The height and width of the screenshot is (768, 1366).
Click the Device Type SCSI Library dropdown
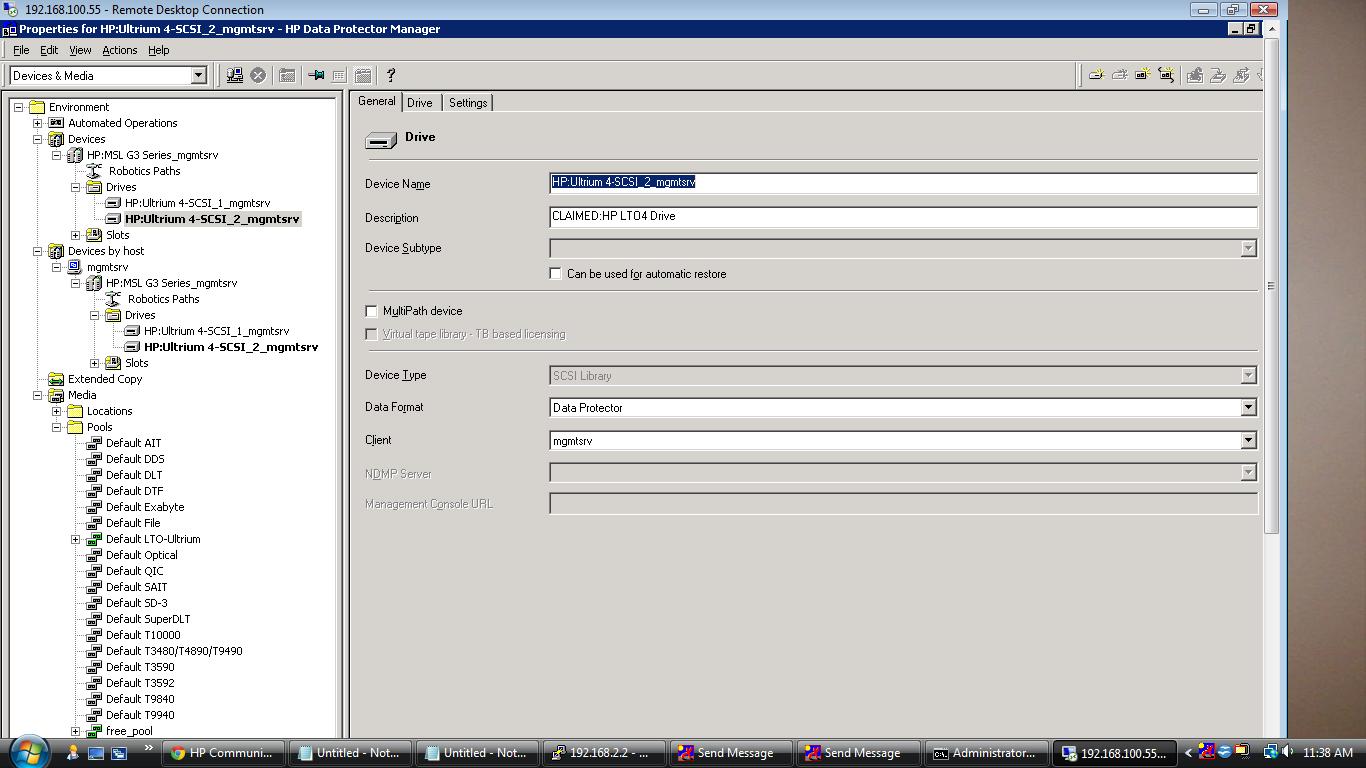click(x=903, y=375)
